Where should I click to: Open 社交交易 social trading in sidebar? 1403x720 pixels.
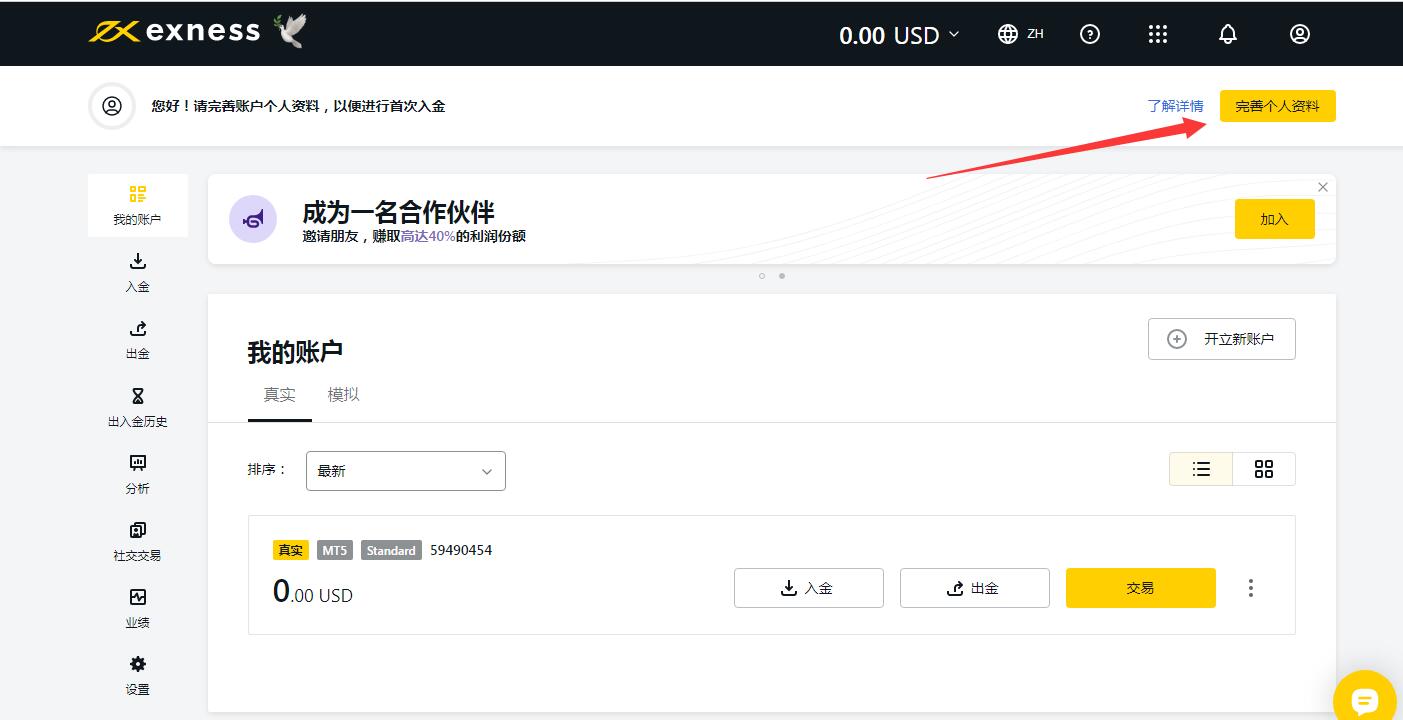(138, 541)
